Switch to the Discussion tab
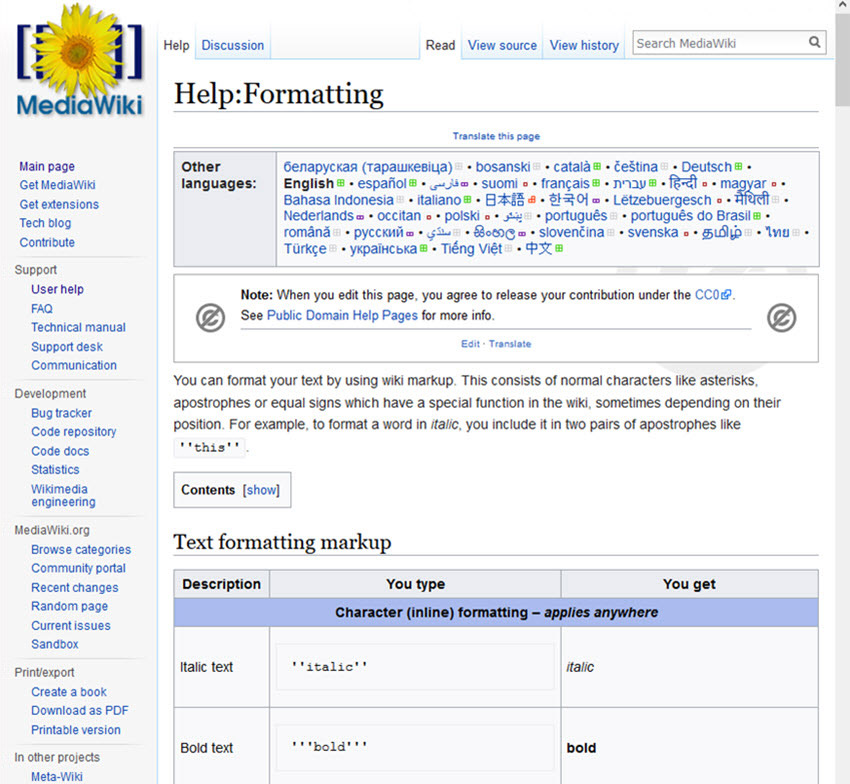The image size is (850, 784). [x=232, y=44]
